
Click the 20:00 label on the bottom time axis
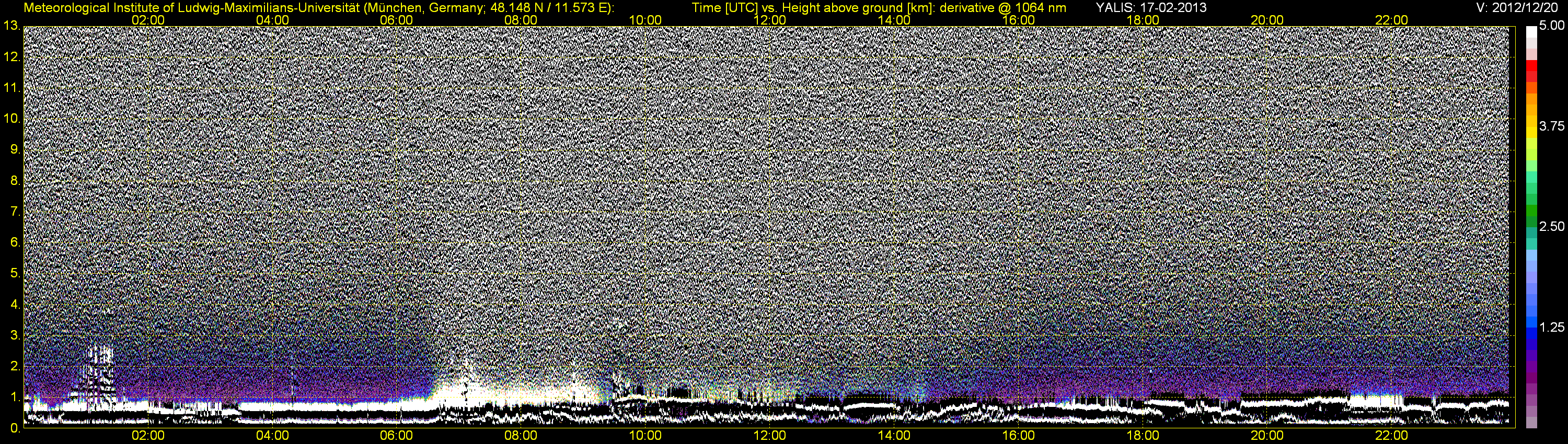[1267, 436]
